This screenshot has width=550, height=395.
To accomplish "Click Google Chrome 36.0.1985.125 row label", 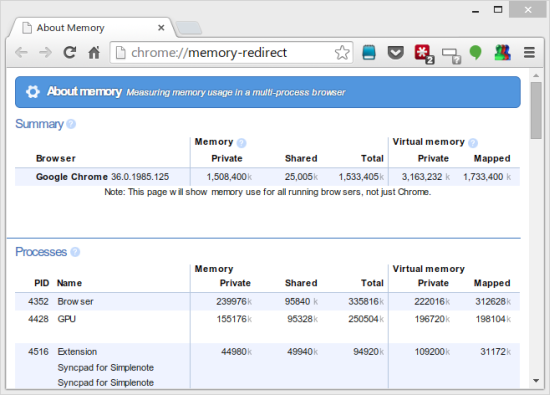I will click(102, 176).
